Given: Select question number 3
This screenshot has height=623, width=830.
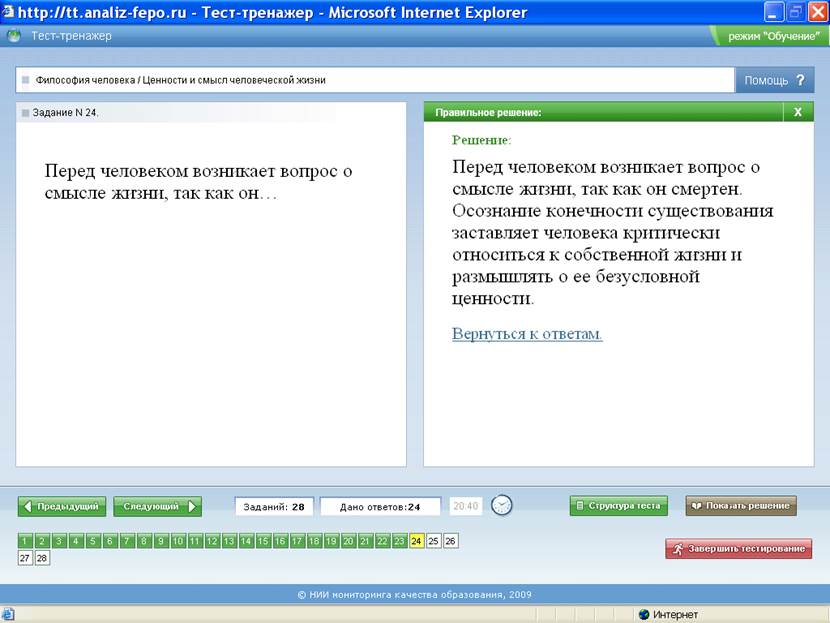Looking at the screenshot, I should (59, 541).
